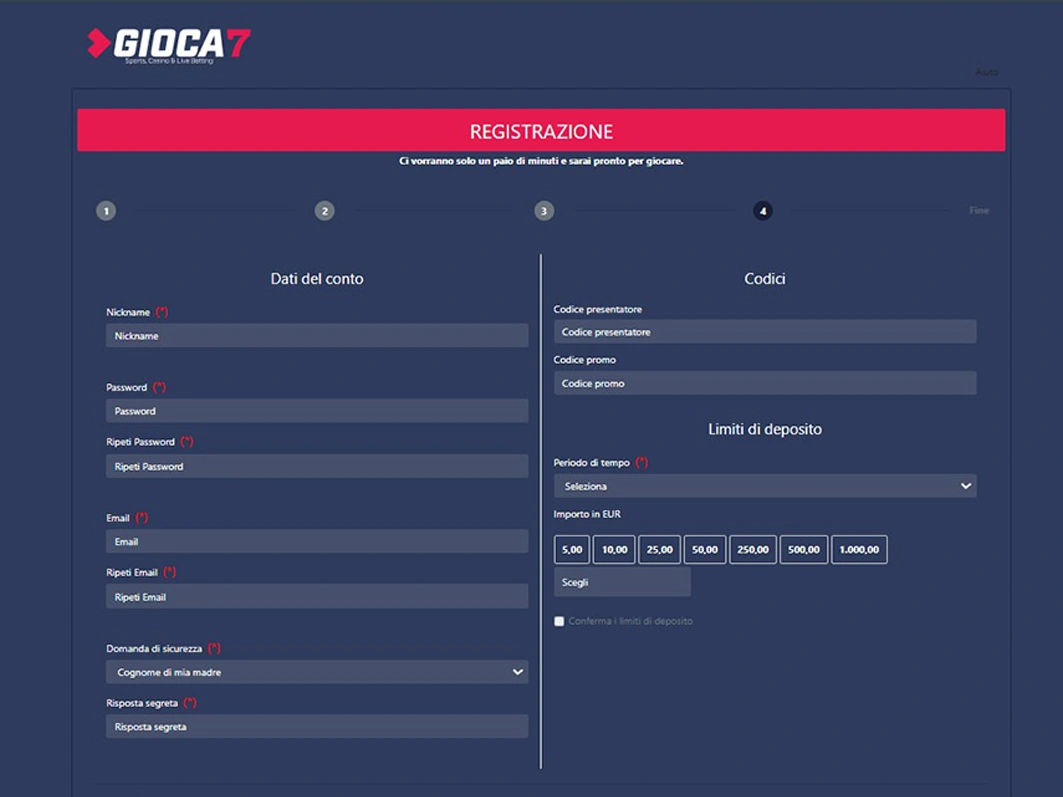This screenshot has height=797, width=1063.
Task: Click the Limiti di deposito heading
Action: click(765, 429)
